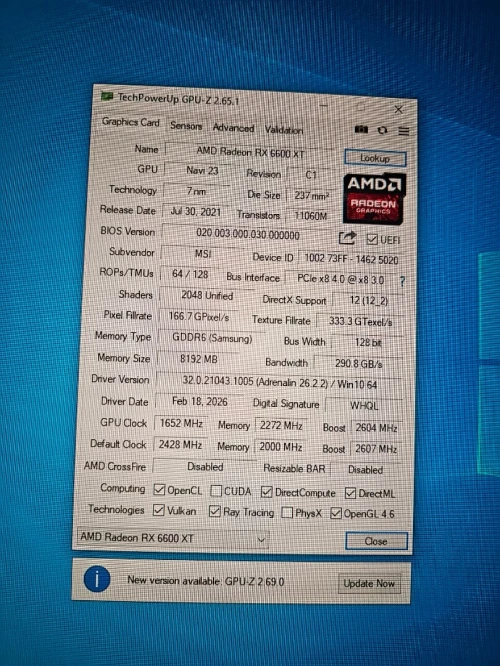Toggle the DirectCompute checkbox

pyautogui.click(x=266, y=492)
